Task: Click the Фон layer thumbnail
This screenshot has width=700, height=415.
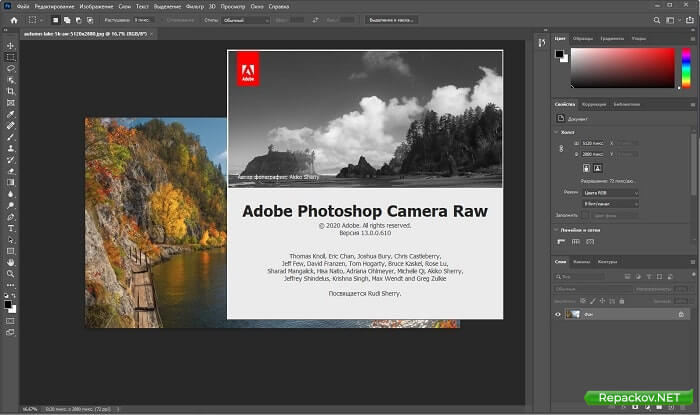Action: (x=574, y=314)
